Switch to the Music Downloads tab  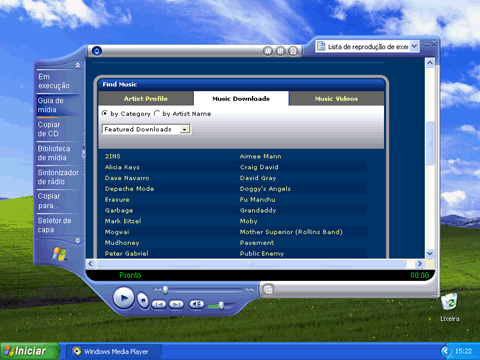[241, 99]
